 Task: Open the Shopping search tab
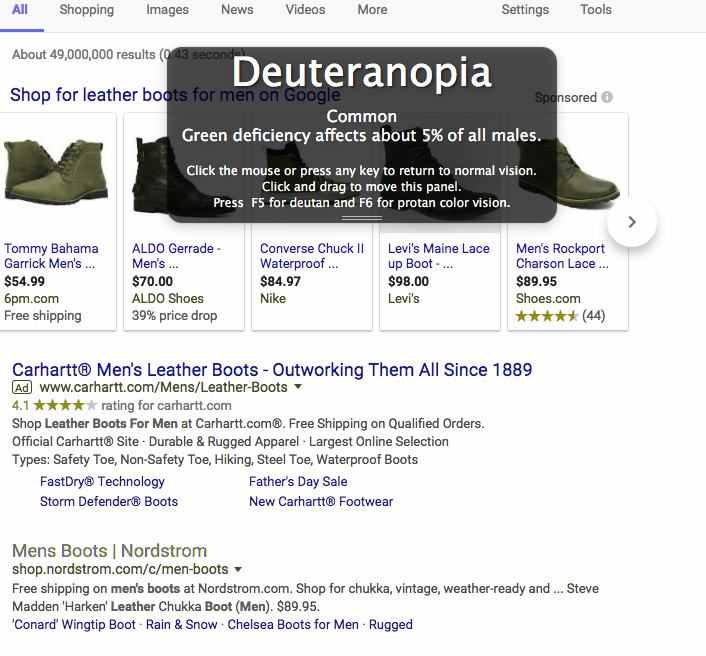[86, 10]
